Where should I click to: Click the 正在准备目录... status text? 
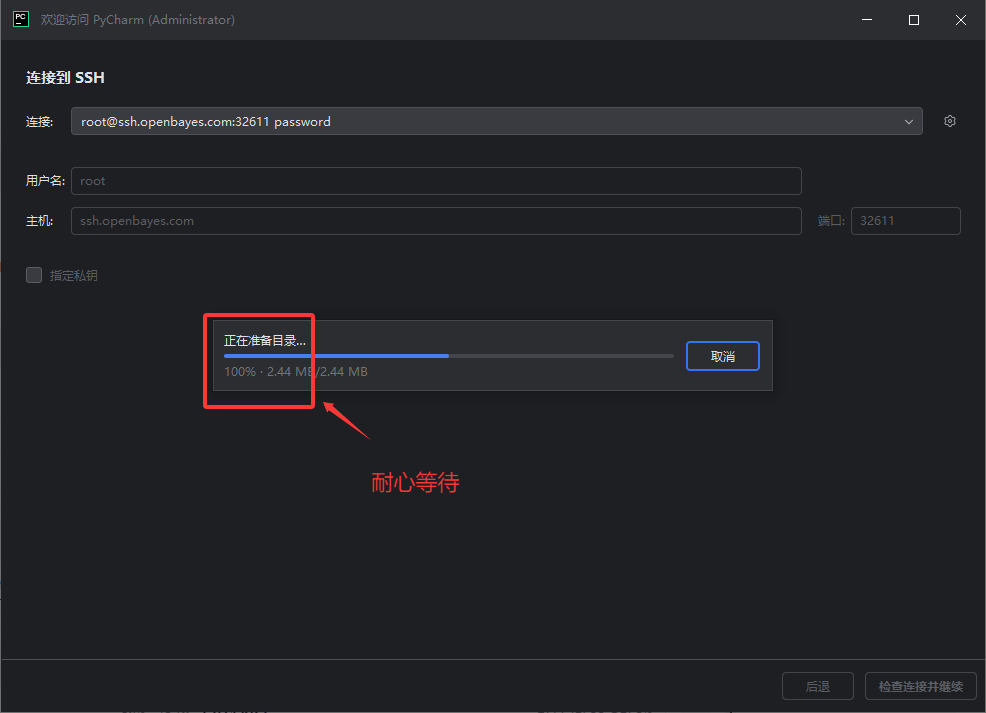coord(265,340)
